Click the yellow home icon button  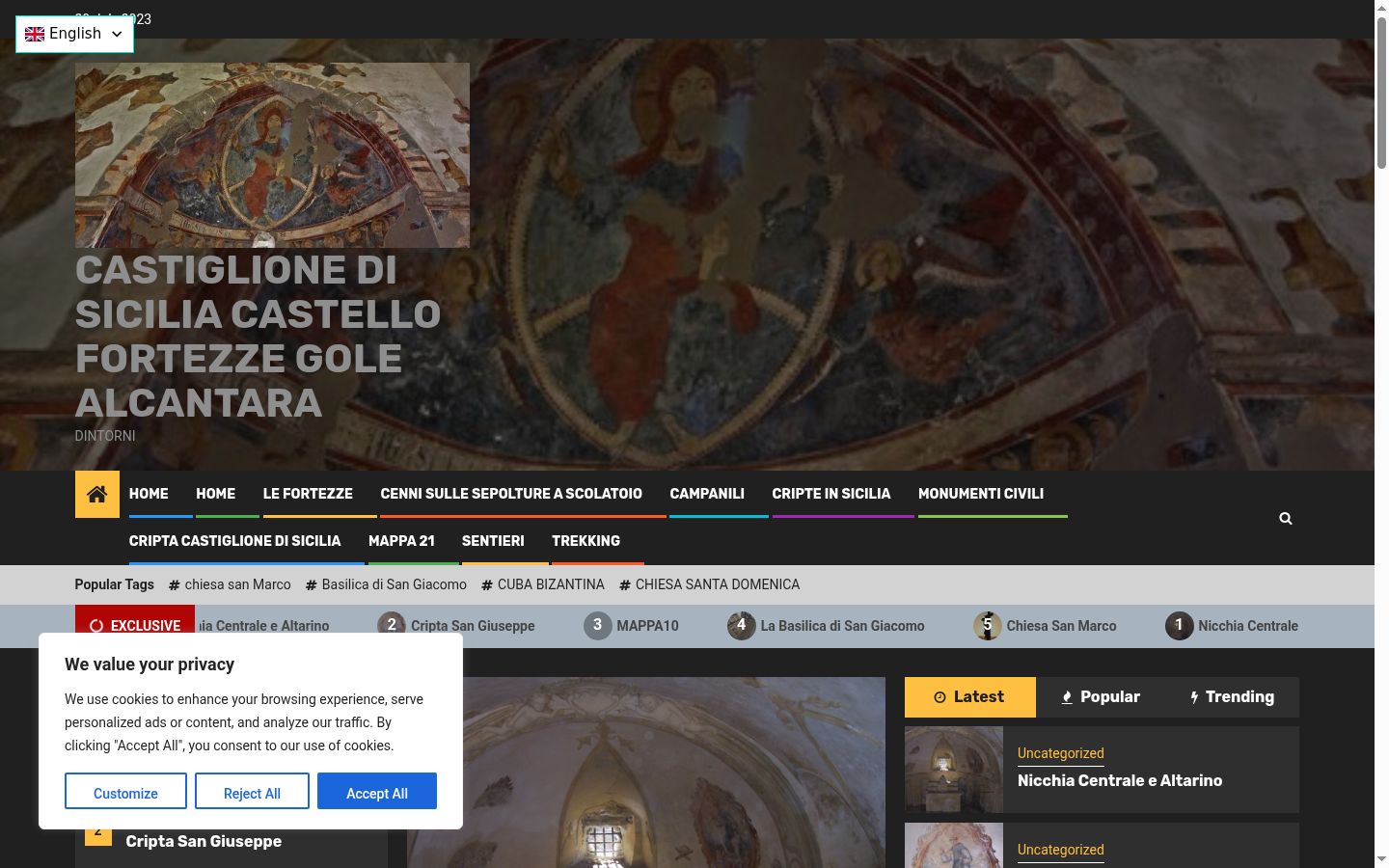[x=97, y=495]
